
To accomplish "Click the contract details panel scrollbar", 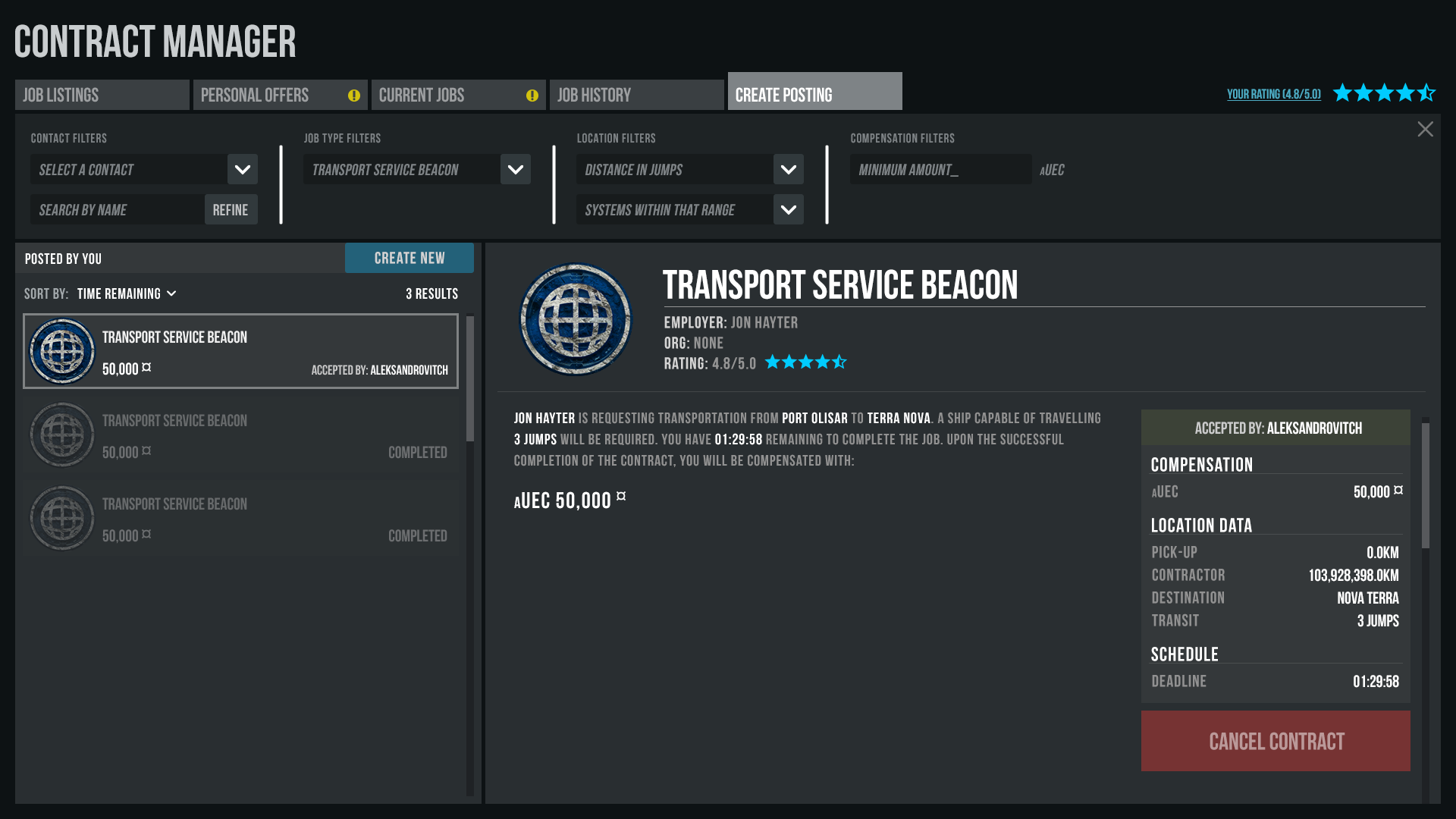I will coord(1426,485).
